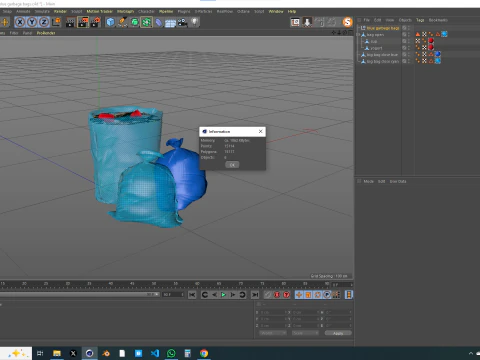Open the Window menu
The height and width of the screenshot is (360, 480).
point(276,11)
